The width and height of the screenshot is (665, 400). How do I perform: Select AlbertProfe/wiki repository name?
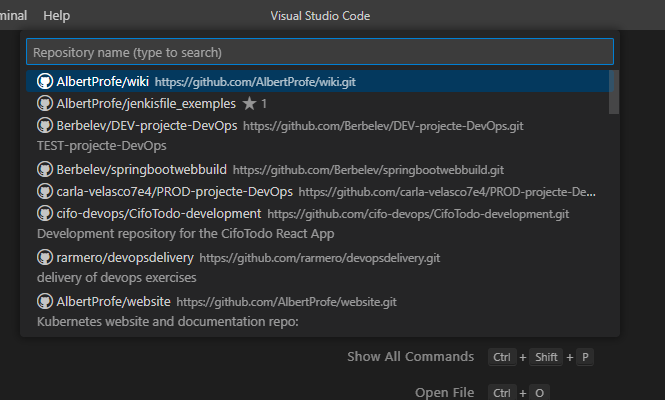(x=102, y=81)
